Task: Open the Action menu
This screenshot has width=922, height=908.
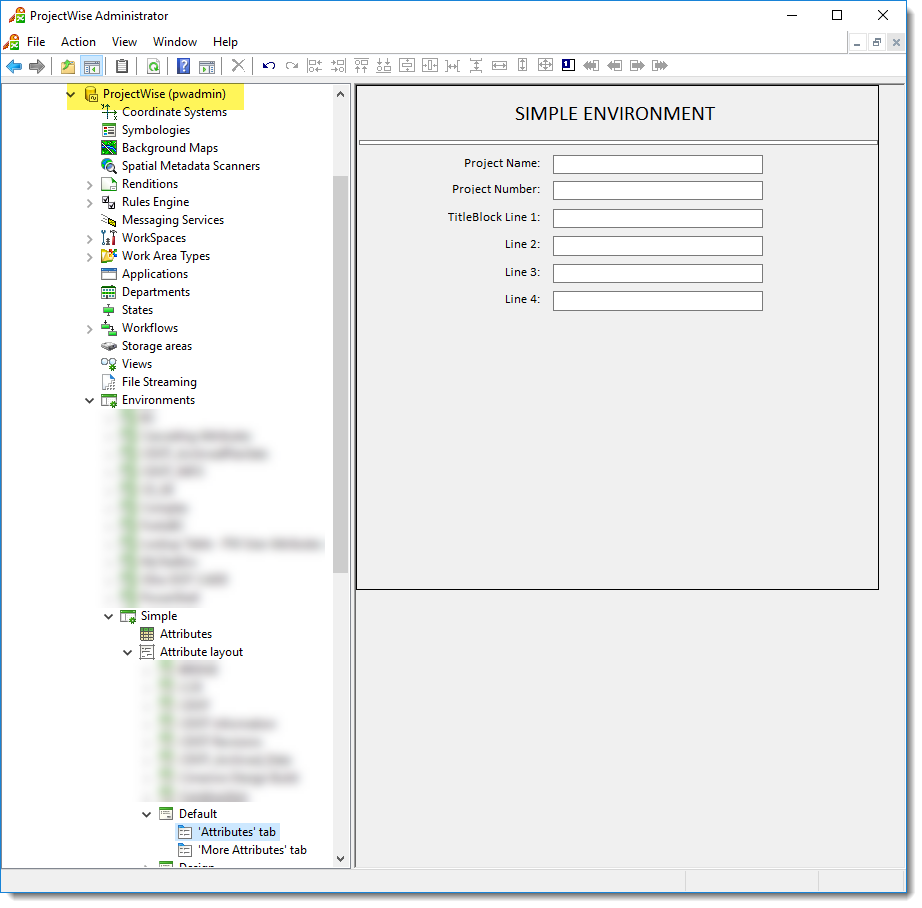Action: point(78,42)
